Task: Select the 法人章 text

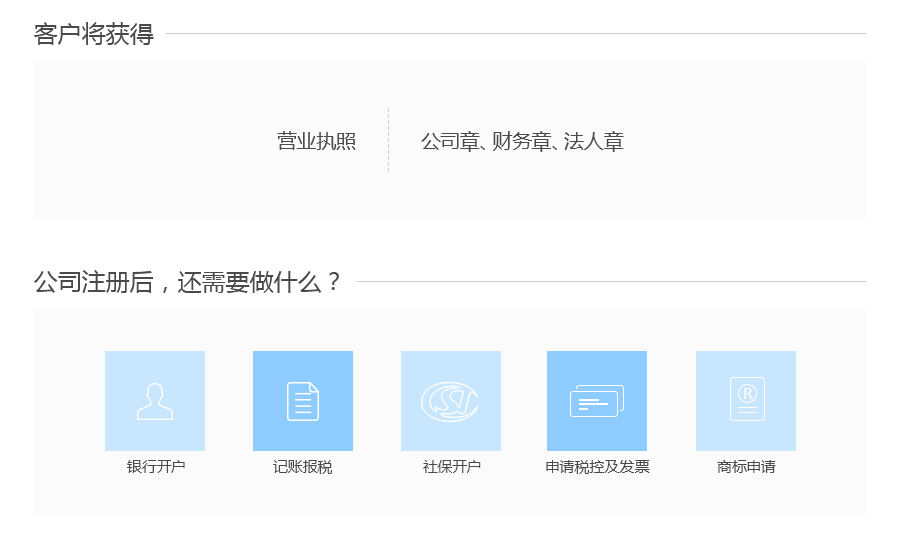Action: click(x=594, y=142)
